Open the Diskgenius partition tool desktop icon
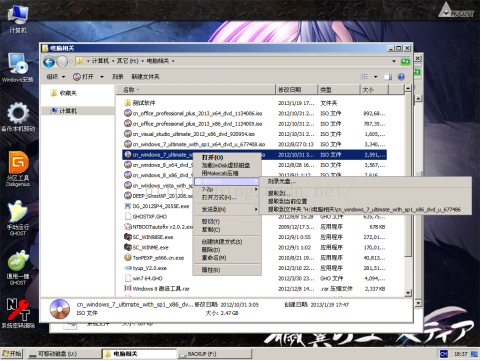The image size is (481, 361). 18,168
